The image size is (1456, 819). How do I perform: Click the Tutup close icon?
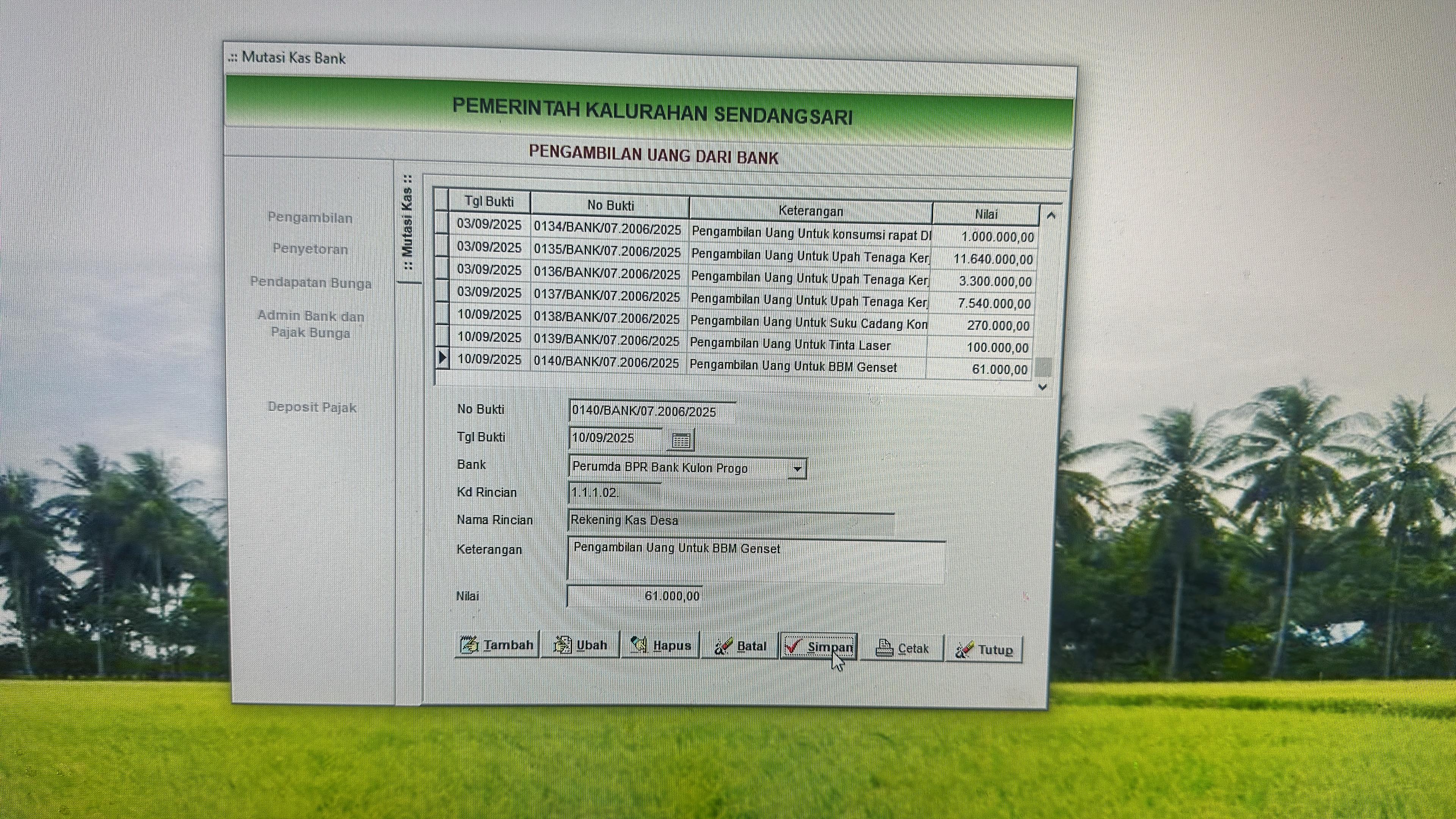click(964, 650)
